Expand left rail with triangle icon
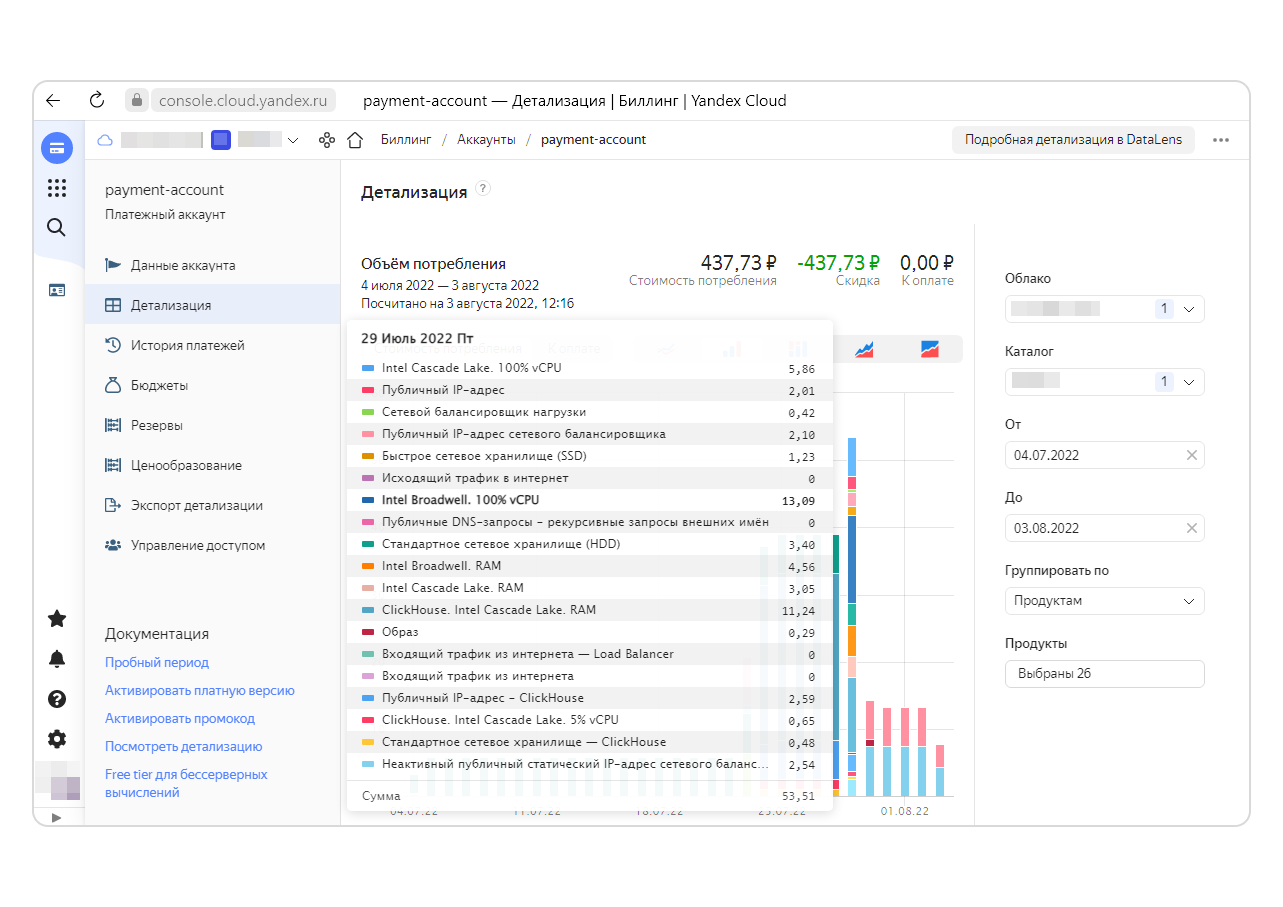Viewport: 1283px width, 907px height. [x=56, y=817]
